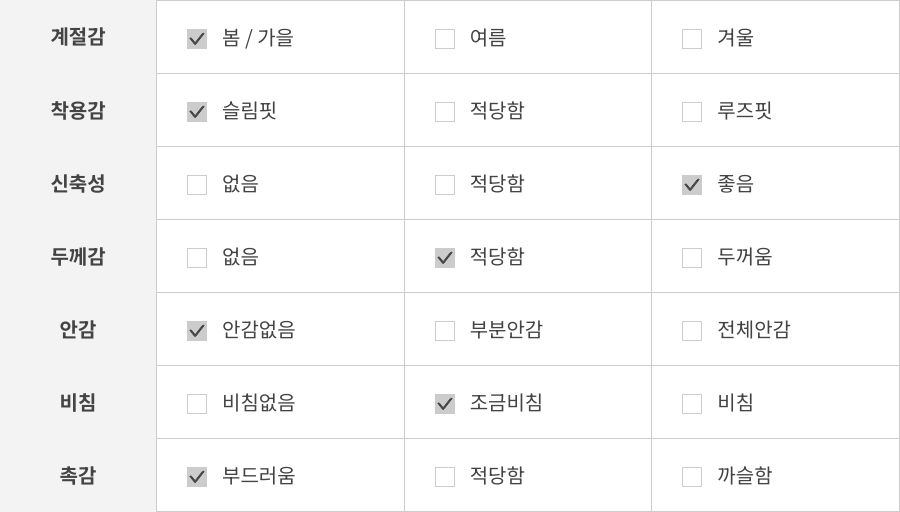900x512 pixels.
Task: Check the 여름 season checkbox
Action: coord(445,39)
